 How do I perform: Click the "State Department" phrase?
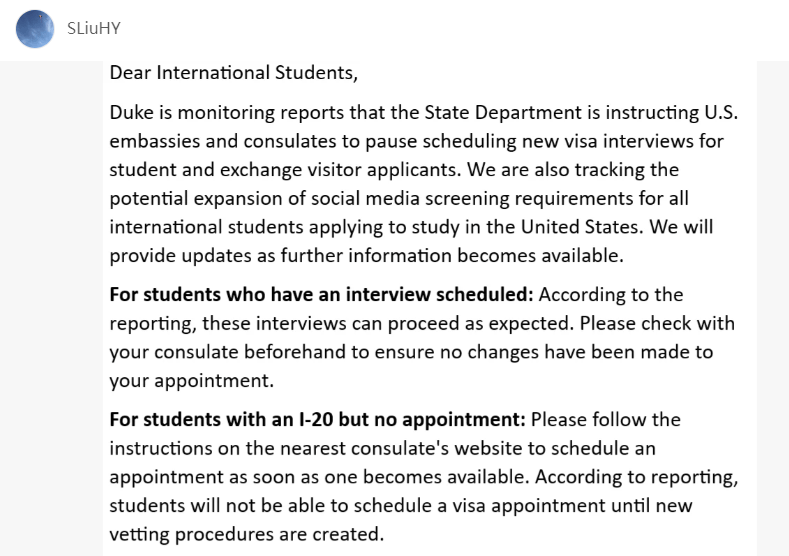pyautogui.click(x=503, y=112)
